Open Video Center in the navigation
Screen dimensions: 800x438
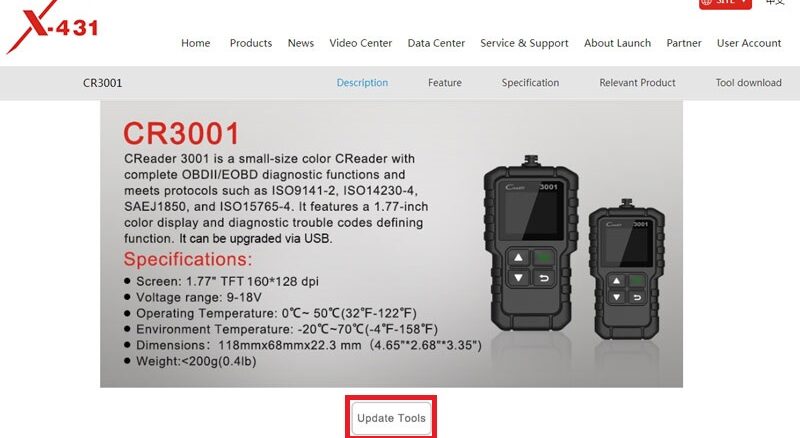point(360,43)
